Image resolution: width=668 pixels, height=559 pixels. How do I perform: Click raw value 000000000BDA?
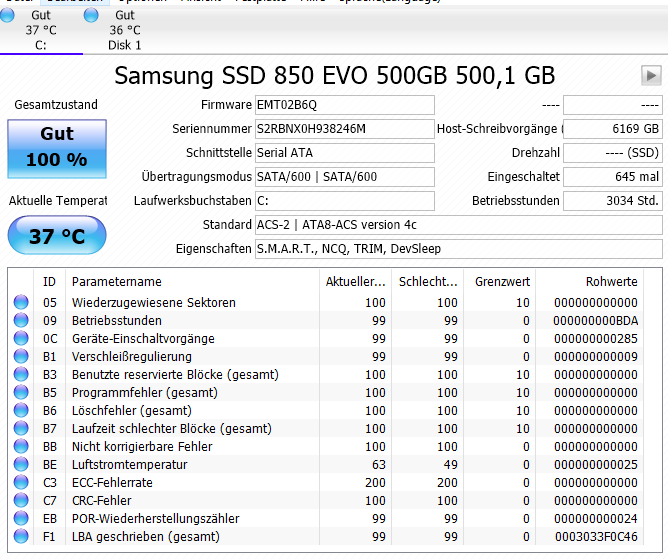[595, 320]
